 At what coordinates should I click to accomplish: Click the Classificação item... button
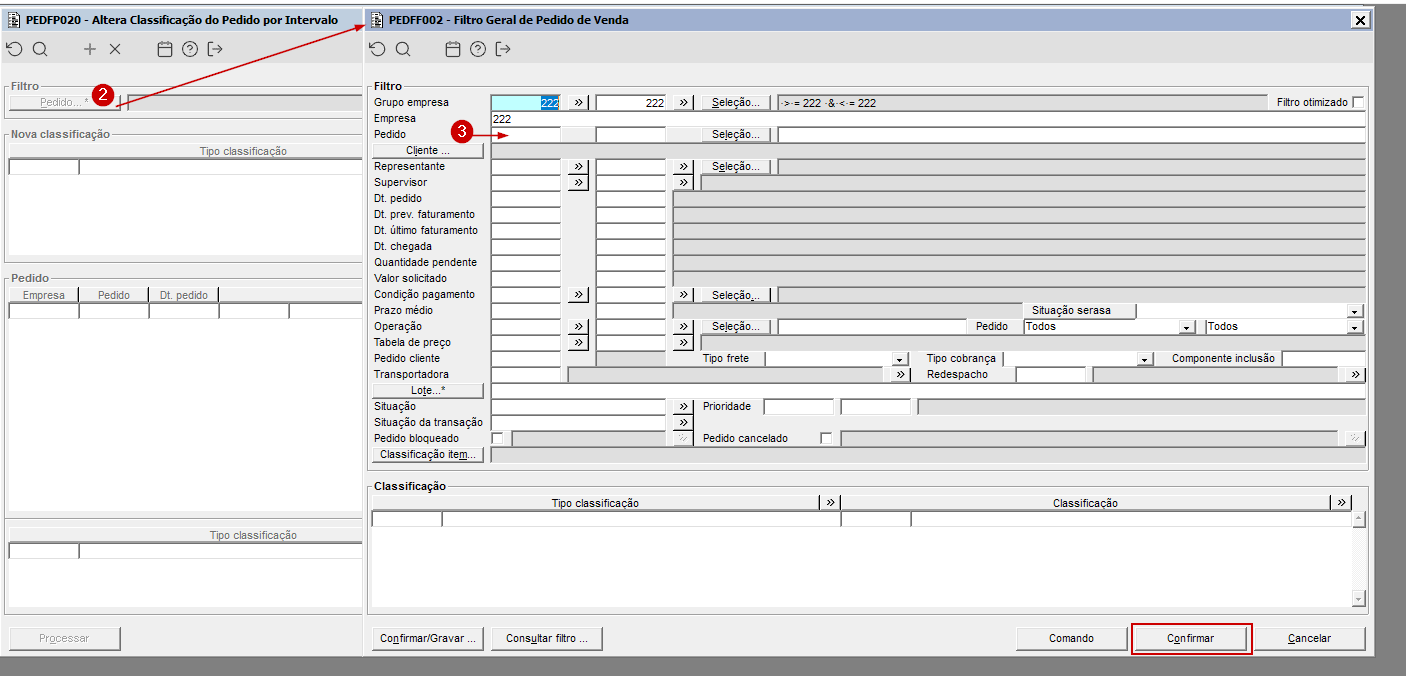(x=428, y=454)
